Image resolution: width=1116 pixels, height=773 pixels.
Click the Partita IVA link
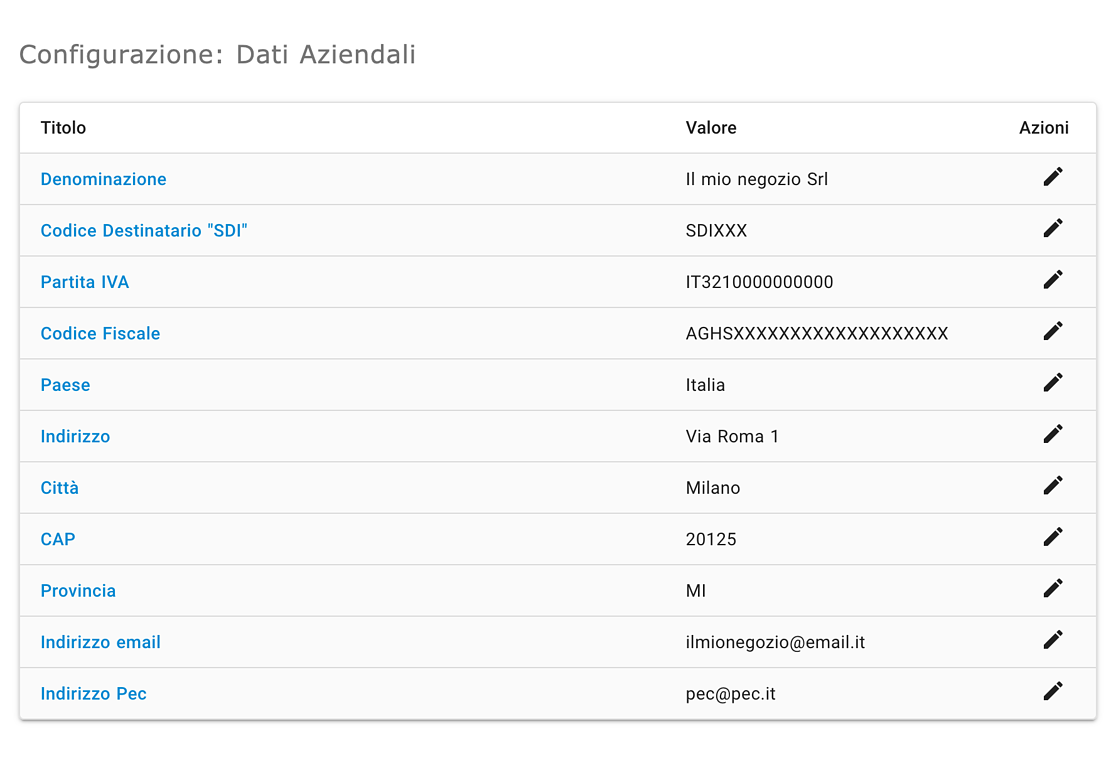85,283
